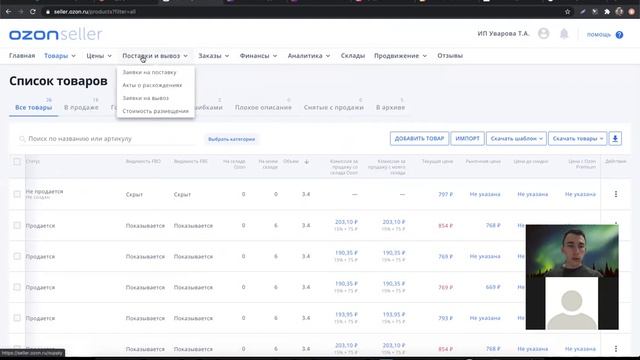Tick the checkbox of the 793 ₽ row
Image resolution: width=640 pixels, height=360 pixels.
(17, 318)
